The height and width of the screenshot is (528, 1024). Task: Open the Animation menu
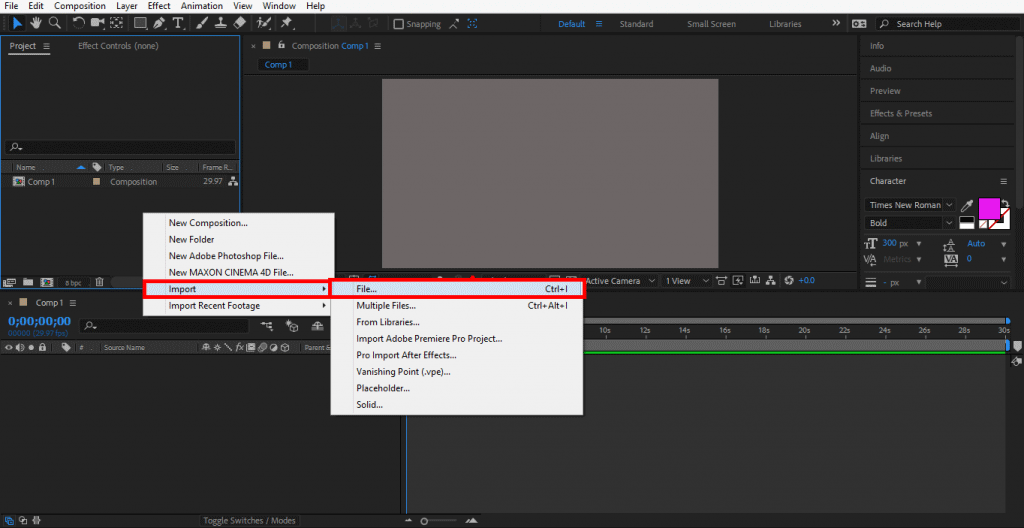point(201,6)
